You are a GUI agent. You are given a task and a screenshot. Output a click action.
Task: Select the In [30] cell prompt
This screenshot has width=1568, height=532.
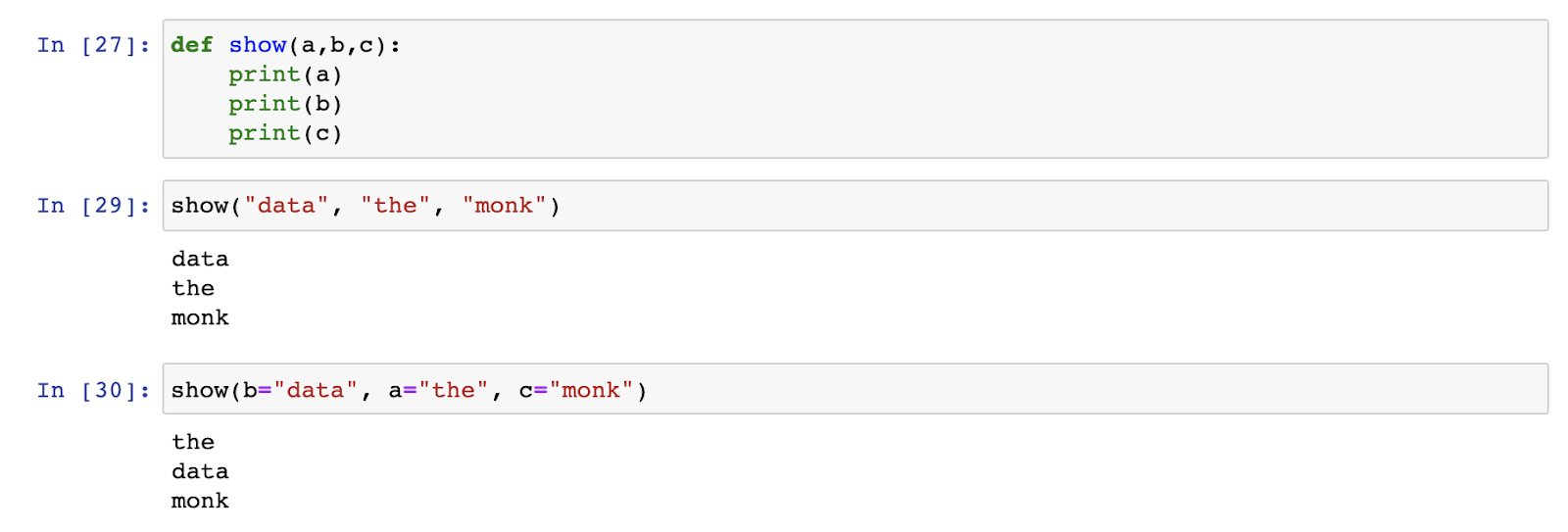tap(94, 391)
